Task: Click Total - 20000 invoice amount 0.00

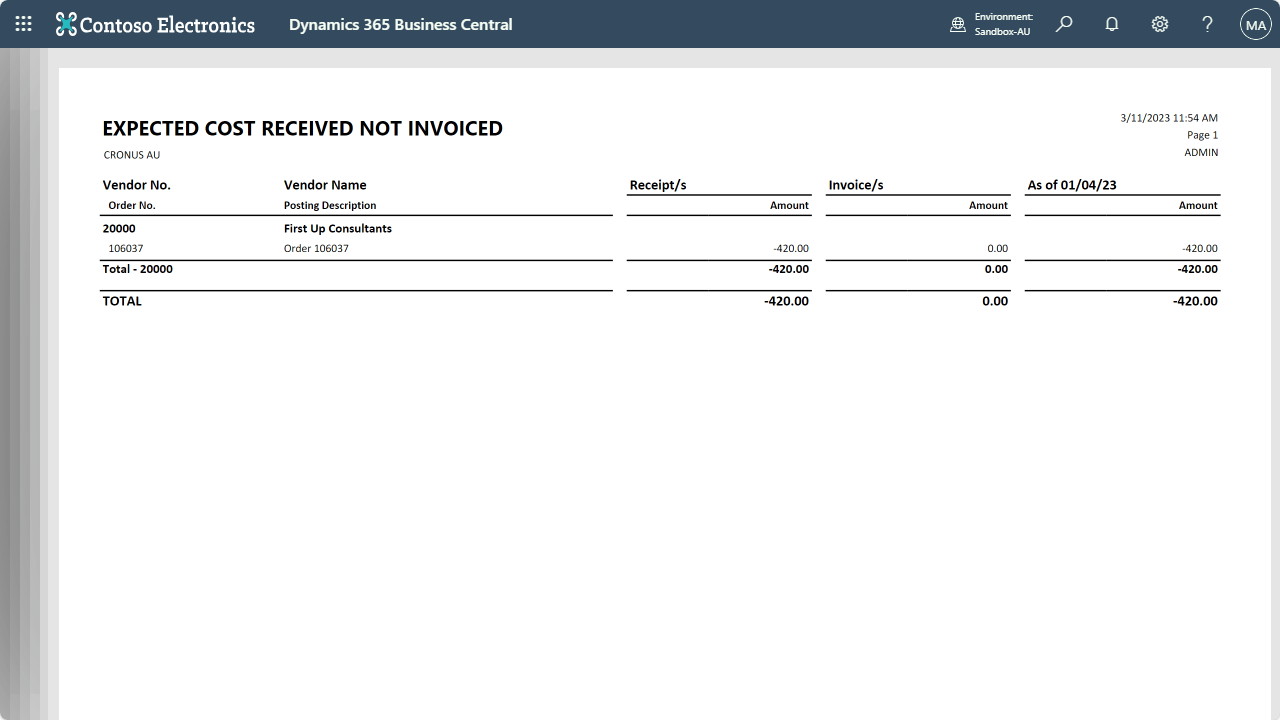Action: click(996, 269)
